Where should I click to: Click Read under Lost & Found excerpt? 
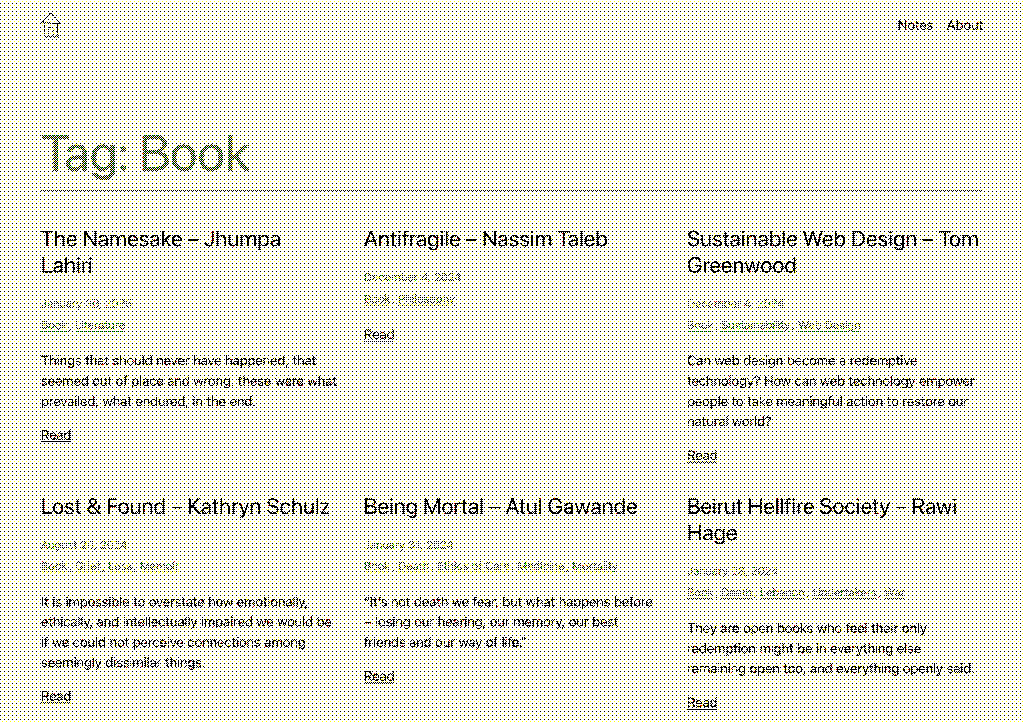[x=56, y=696]
